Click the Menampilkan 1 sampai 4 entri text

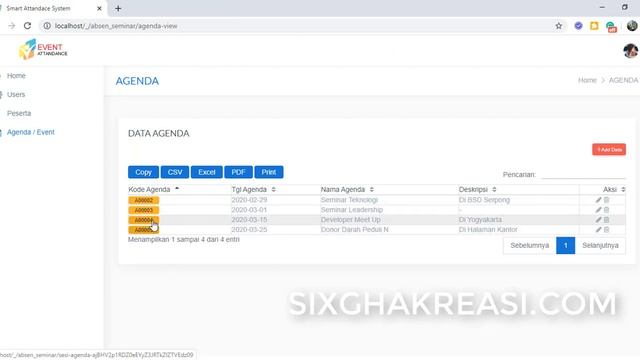(184, 240)
